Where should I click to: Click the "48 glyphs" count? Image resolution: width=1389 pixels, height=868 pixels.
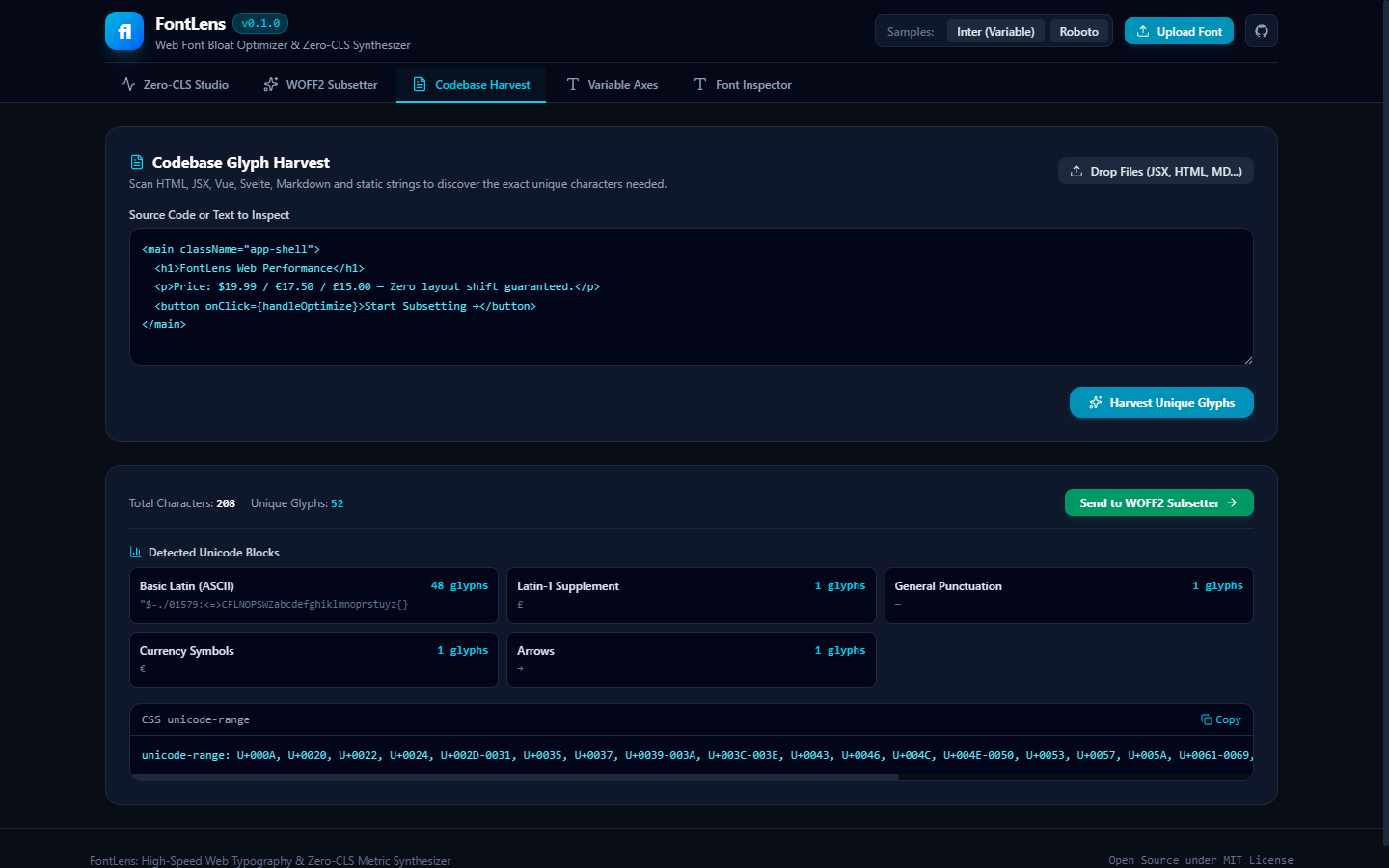click(459, 585)
